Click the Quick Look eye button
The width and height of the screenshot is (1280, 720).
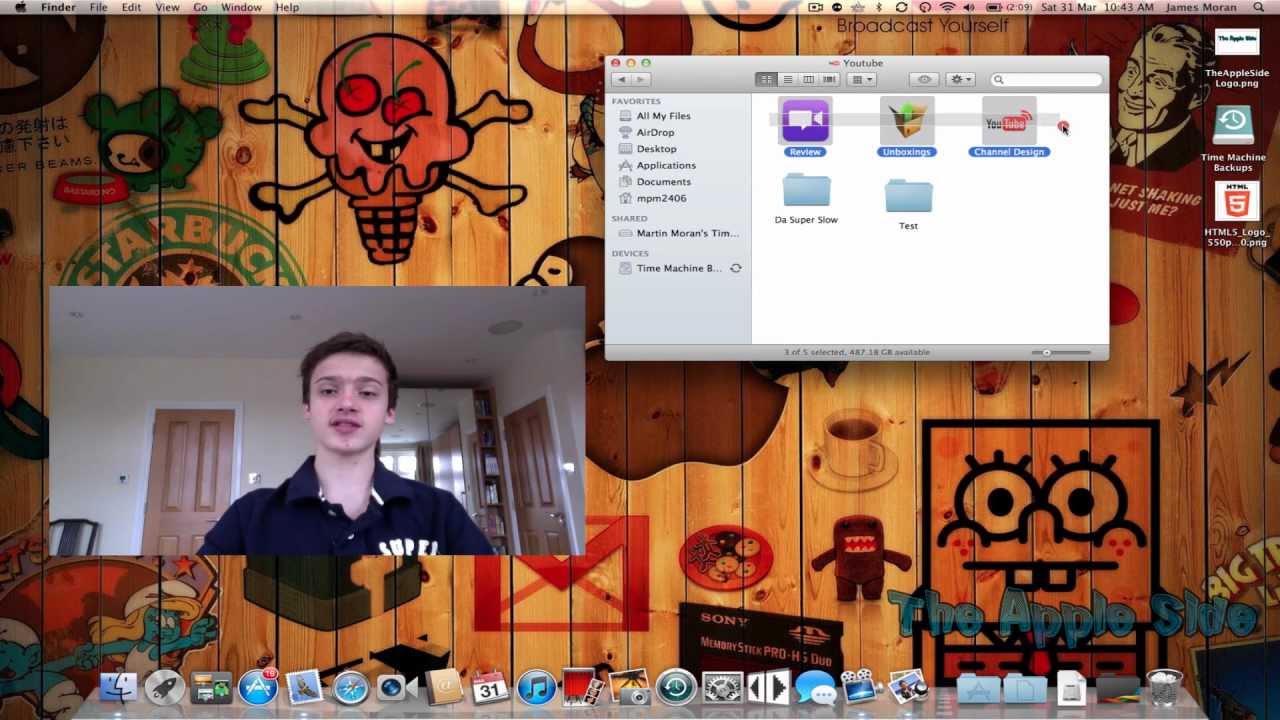pos(924,79)
